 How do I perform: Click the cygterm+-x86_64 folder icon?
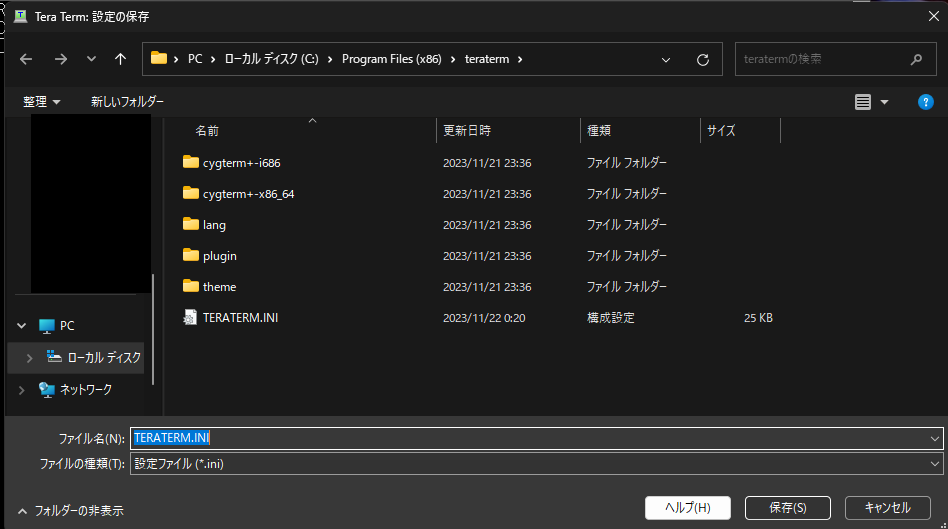pyautogui.click(x=190, y=192)
